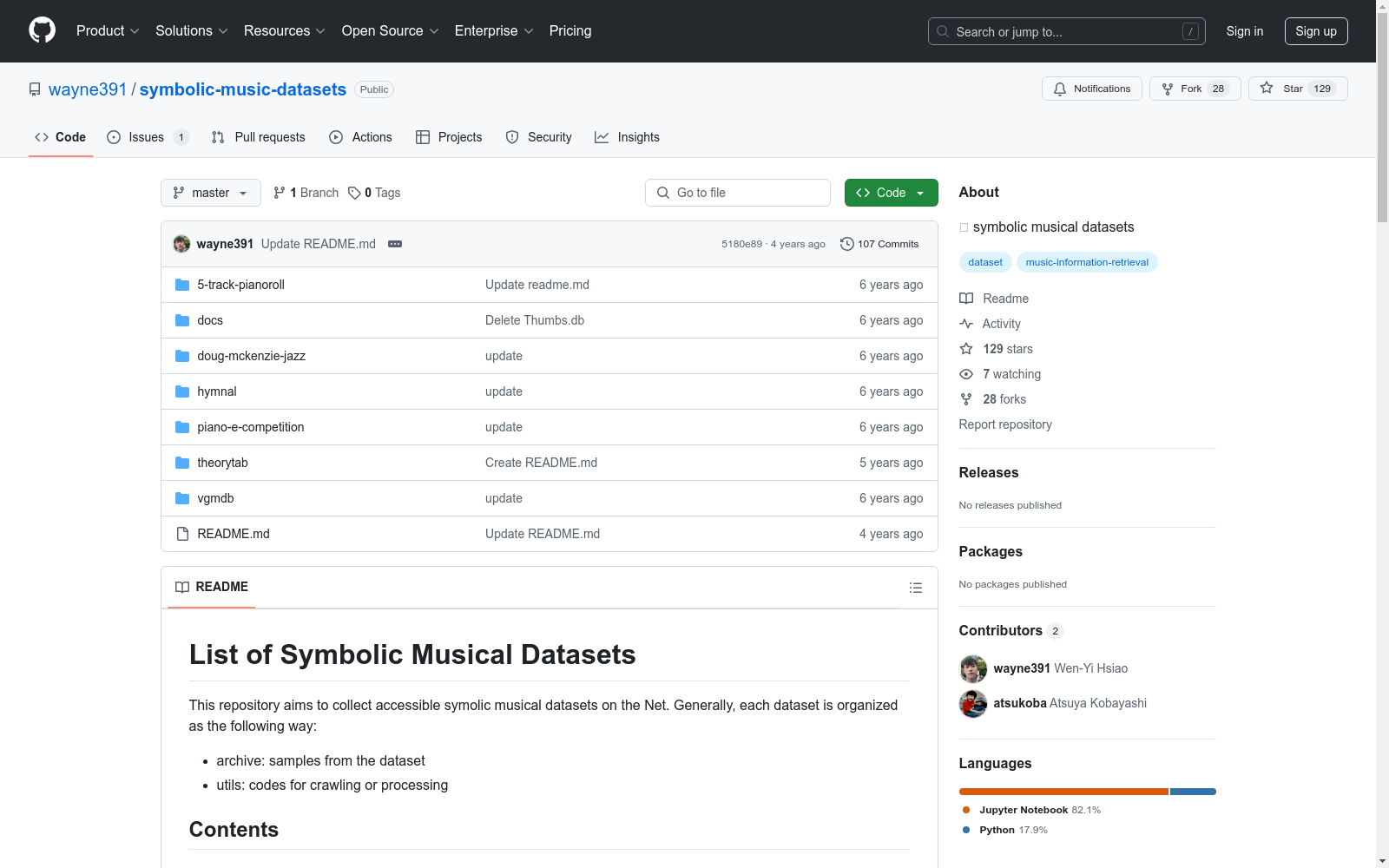Viewport: 1389px width, 868px height.
Task: Switch to the Security tab
Action: 539,137
